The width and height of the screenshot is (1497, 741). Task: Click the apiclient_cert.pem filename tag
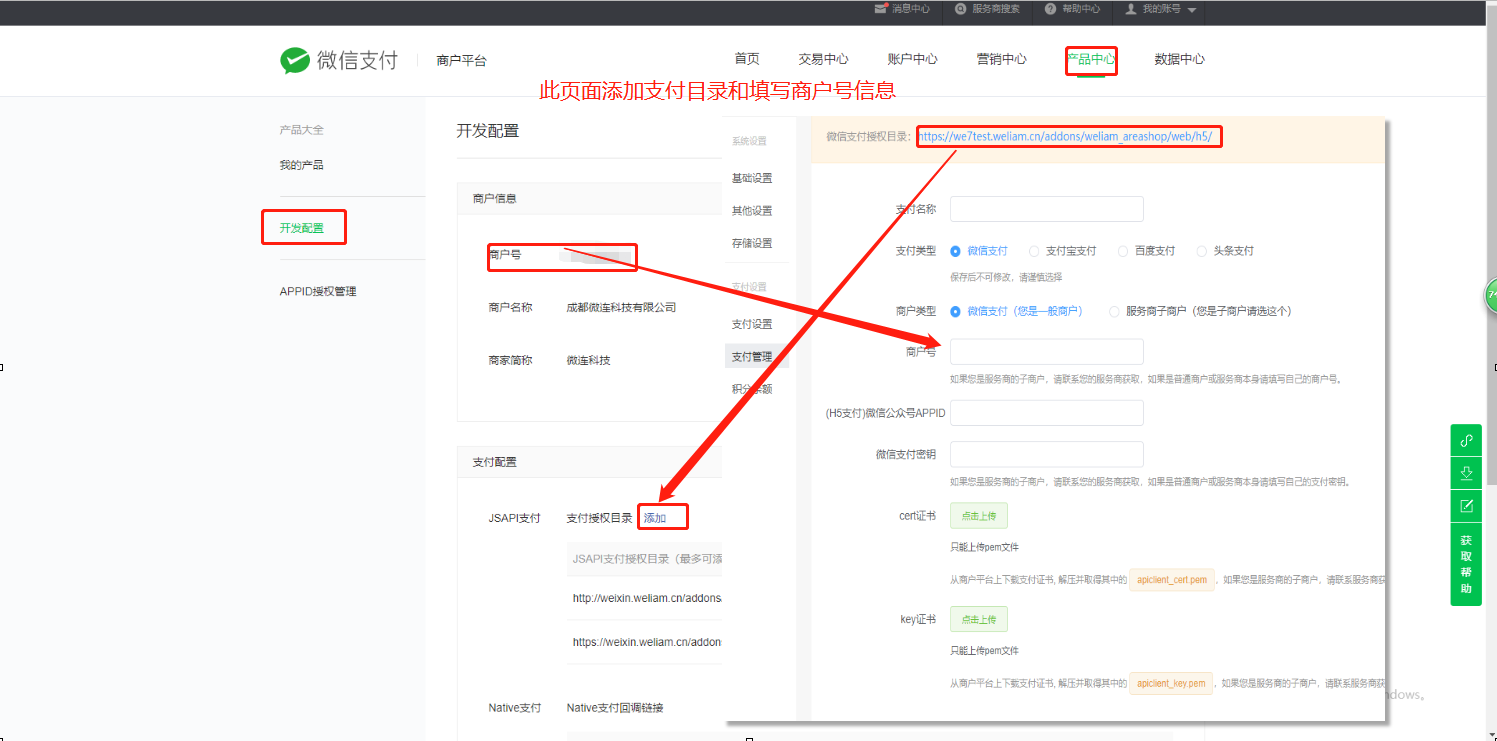click(x=1172, y=580)
